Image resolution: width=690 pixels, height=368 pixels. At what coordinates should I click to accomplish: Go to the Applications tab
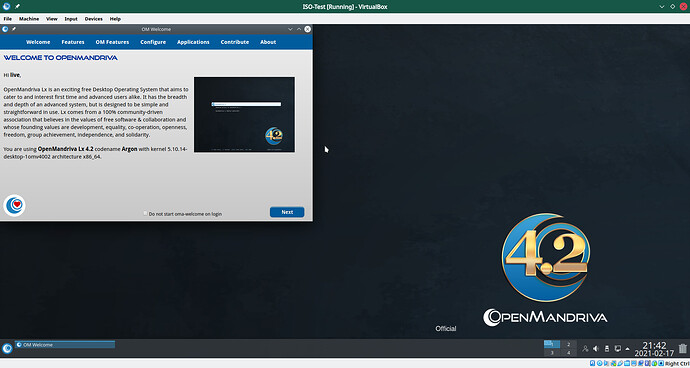pos(193,42)
